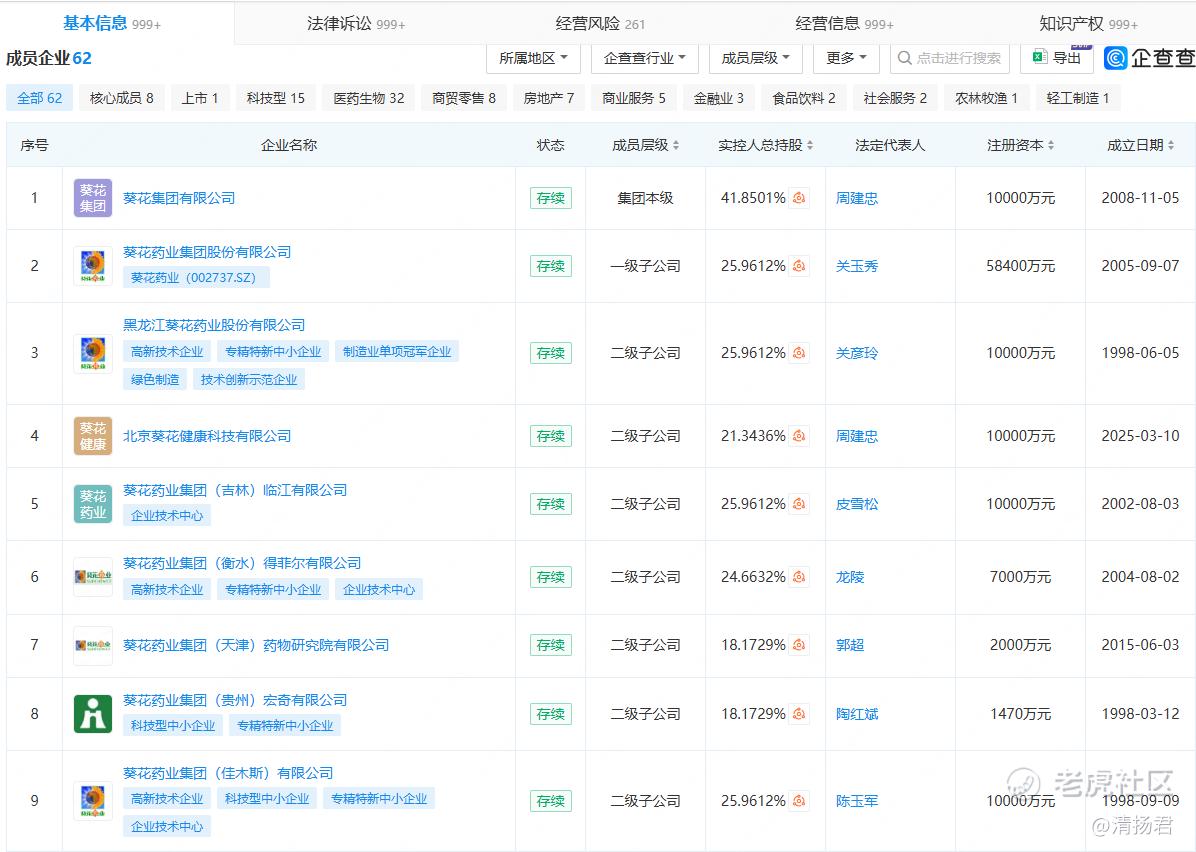Click 科技型中小企业 tag in 贵州宏奇 row
The height and width of the screenshot is (852, 1196).
(x=173, y=725)
